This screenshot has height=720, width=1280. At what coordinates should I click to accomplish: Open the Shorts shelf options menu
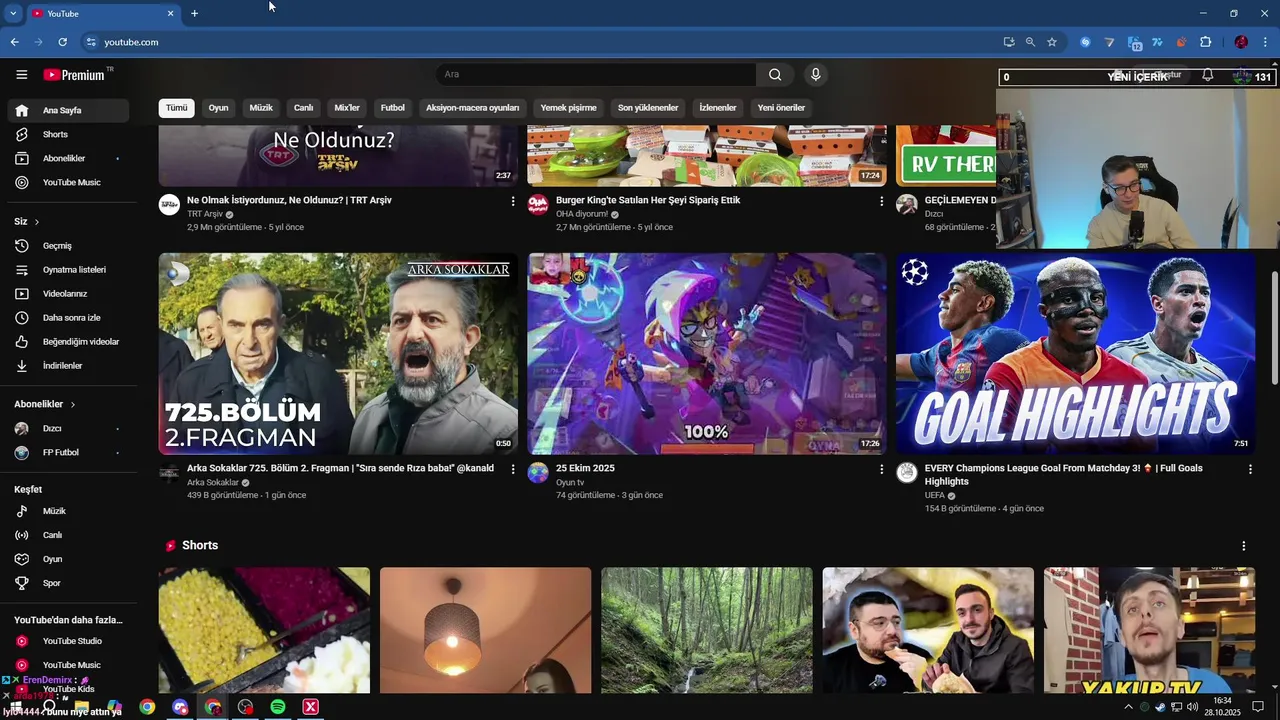click(x=1244, y=546)
